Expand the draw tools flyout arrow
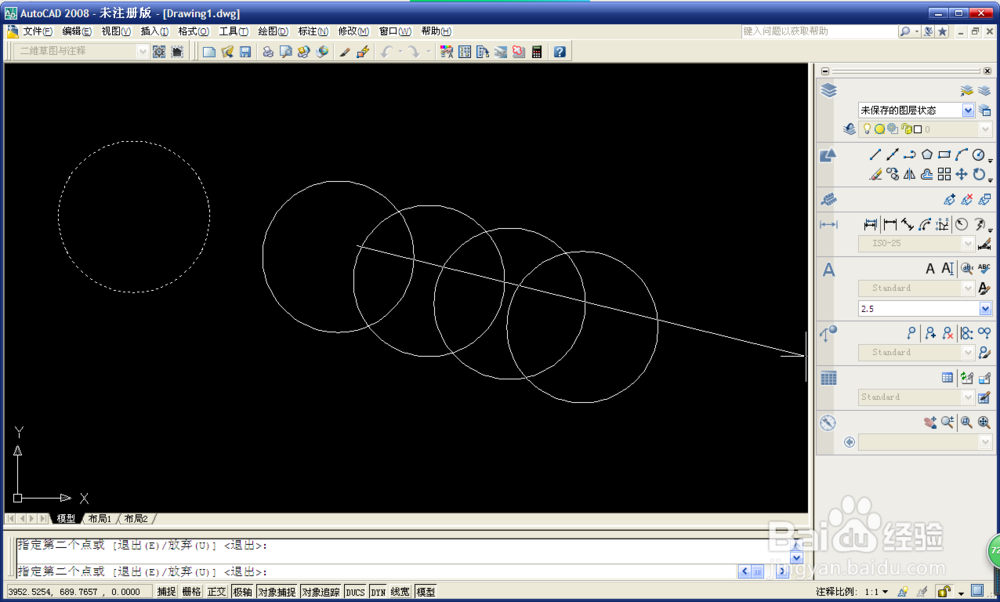 [990, 160]
